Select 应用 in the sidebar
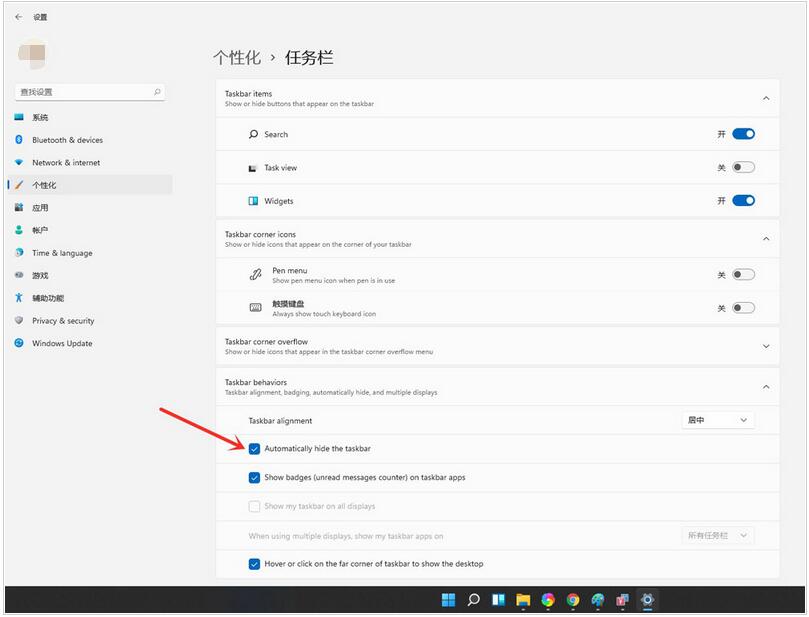809x617 pixels. click(x=90, y=207)
